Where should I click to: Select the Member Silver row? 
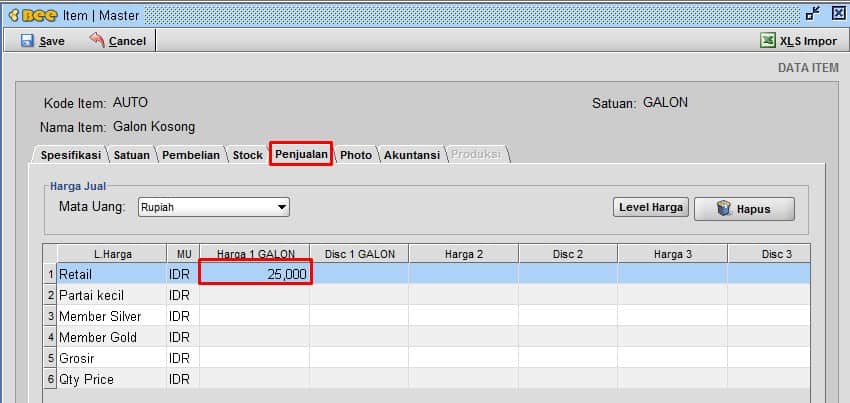point(426,316)
